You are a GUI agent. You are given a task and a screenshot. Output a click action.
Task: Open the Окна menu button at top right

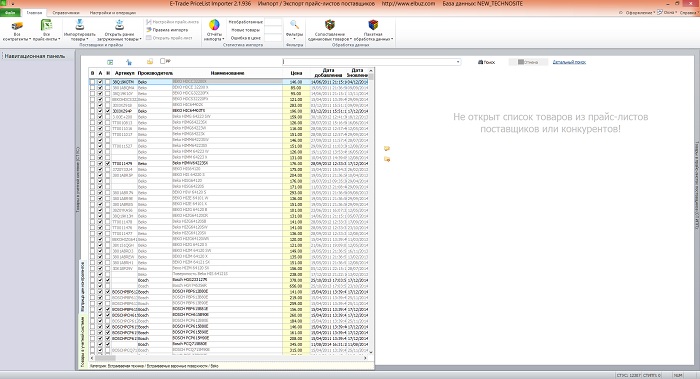(x=668, y=12)
